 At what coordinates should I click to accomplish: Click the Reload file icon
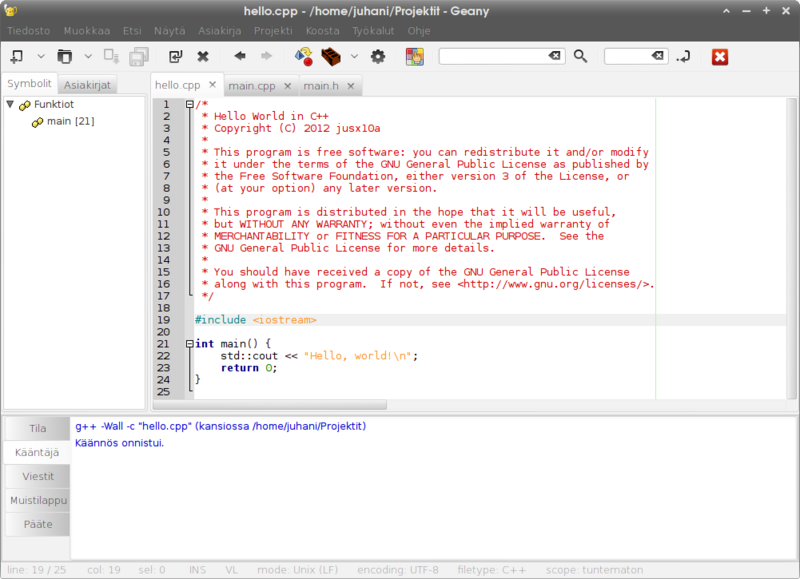176,56
